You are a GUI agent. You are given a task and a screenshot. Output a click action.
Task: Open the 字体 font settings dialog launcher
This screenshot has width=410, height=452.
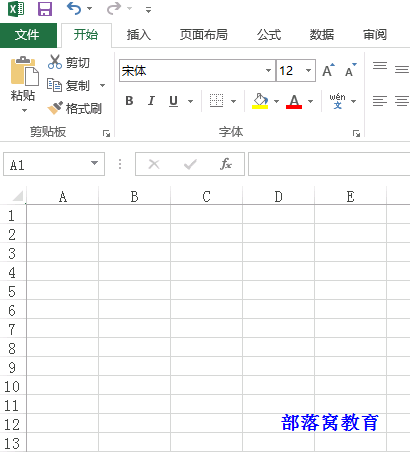point(356,134)
